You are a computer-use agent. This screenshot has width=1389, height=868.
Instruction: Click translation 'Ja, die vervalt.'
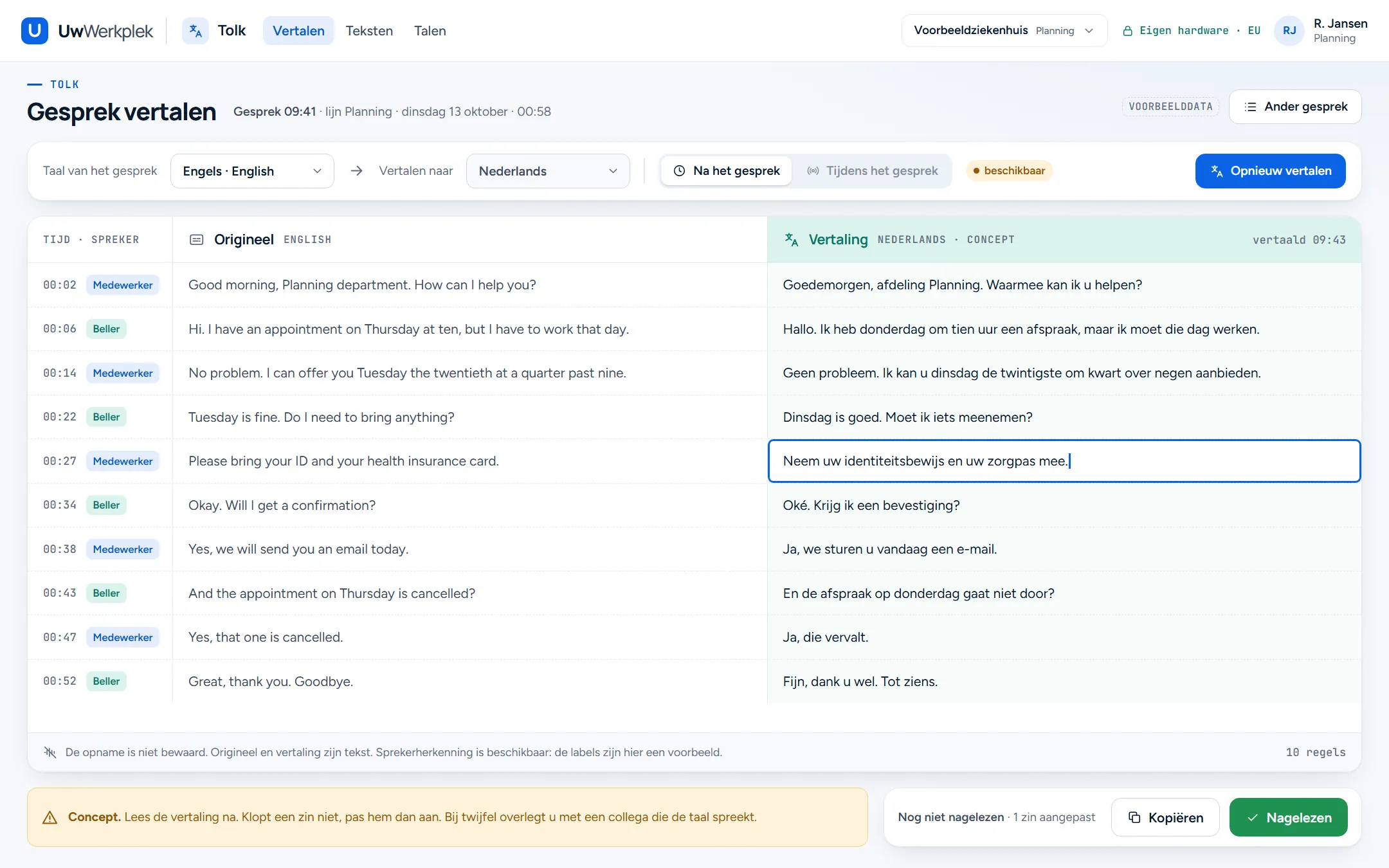click(825, 637)
